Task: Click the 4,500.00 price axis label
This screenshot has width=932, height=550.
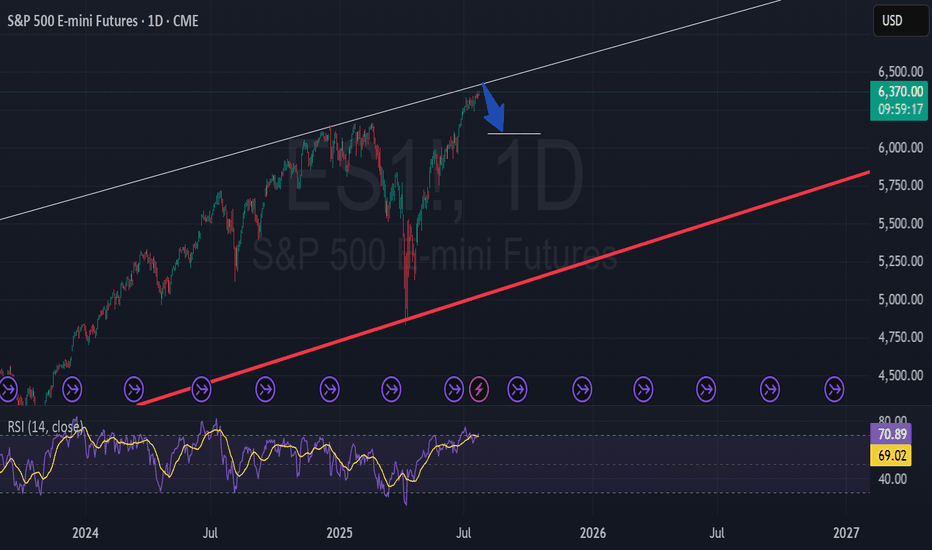Action: pyautogui.click(x=900, y=375)
